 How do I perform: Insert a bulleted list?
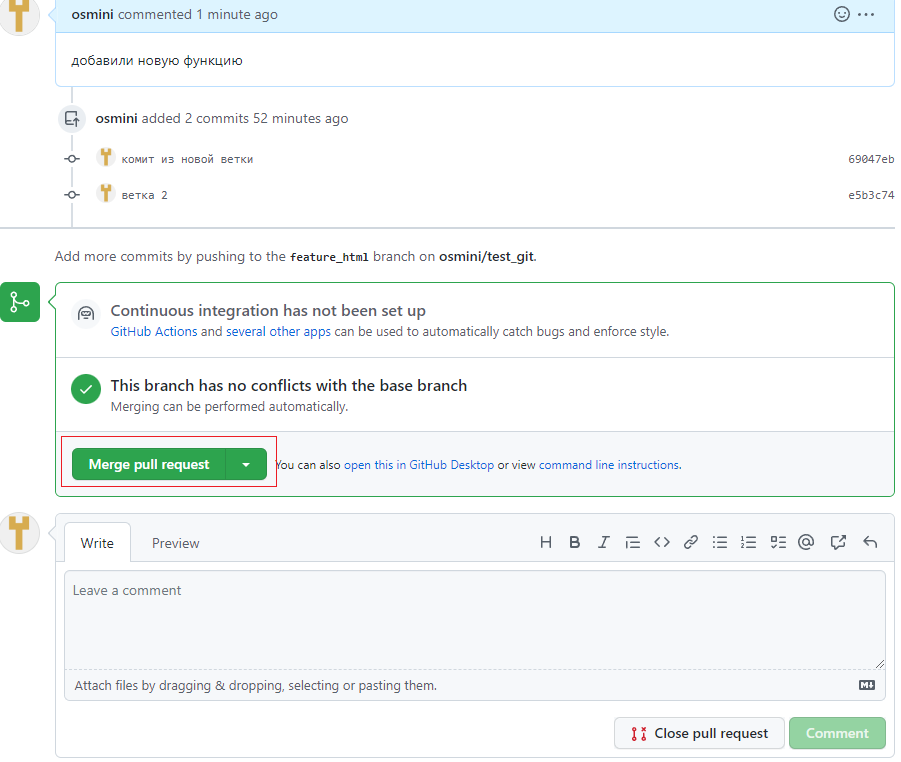click(x=719, y=542)
